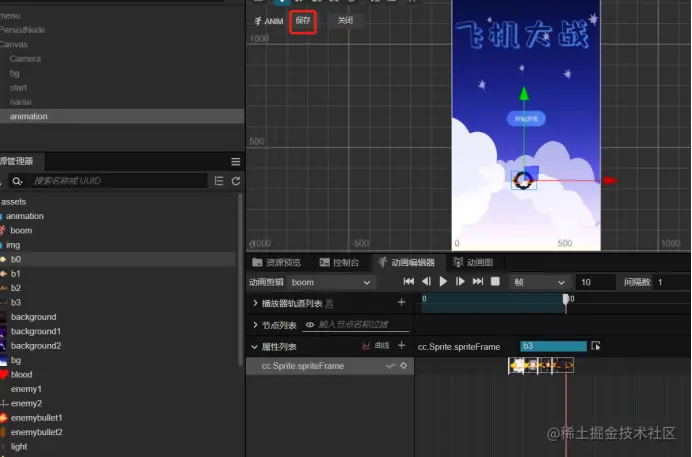Screen dimensions: 692x457
Task: Select the enemybullet2 image asset
Action: [37, 432]
